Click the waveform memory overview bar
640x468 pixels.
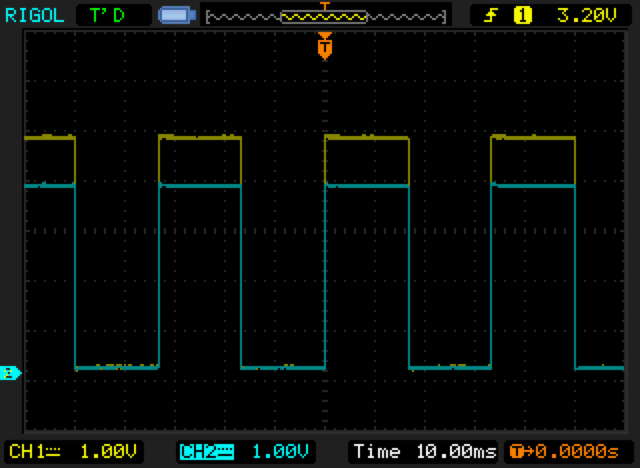pos(326,17)
